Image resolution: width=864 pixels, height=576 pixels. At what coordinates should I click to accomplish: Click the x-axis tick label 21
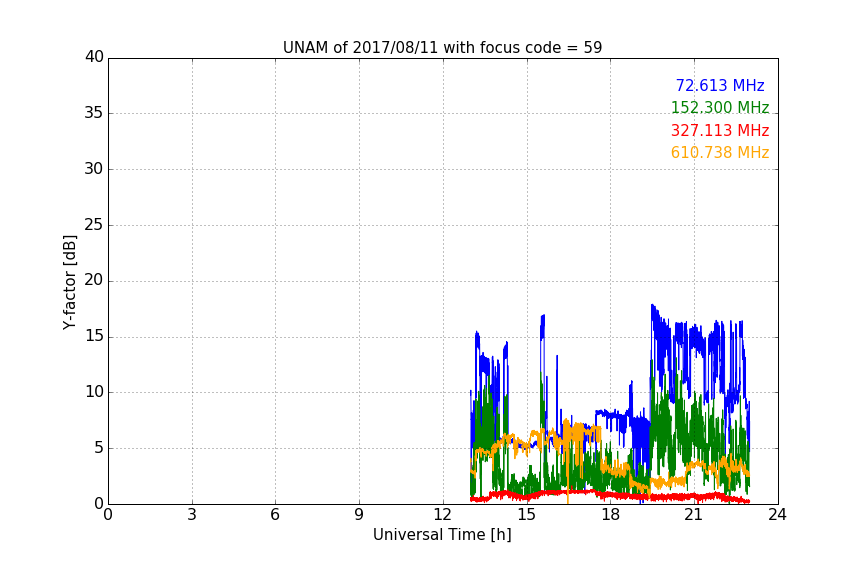(694, 515)
